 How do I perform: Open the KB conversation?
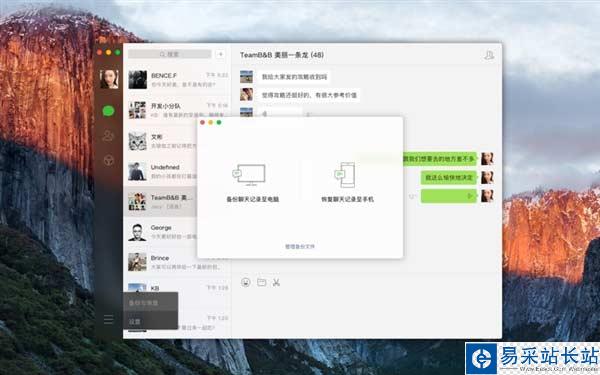tap(177, 288)
